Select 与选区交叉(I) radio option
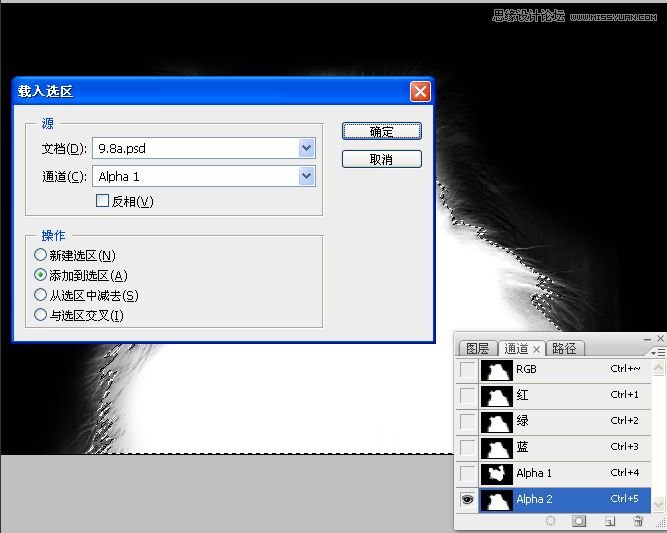The height and width of the screenshot is (533, 667). tap(40, 314)
